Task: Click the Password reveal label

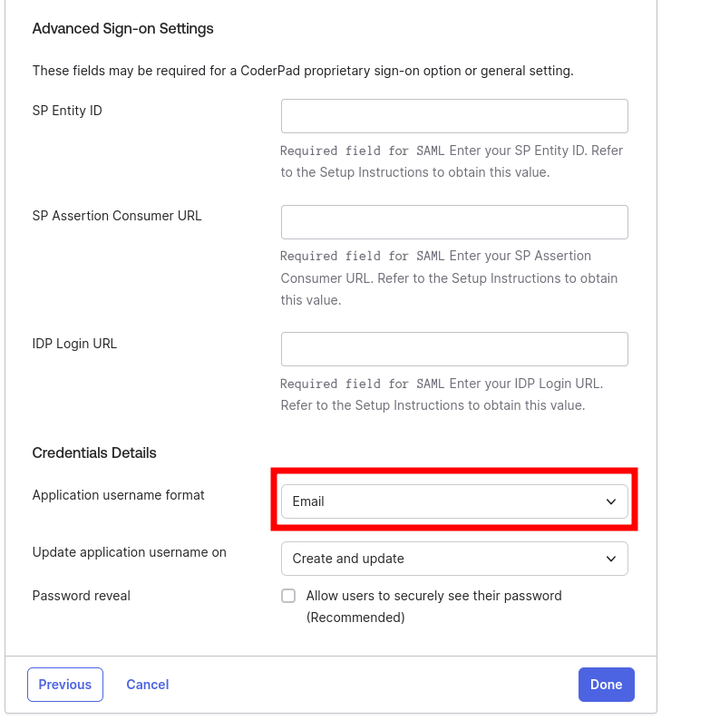Action: point(81,596)
